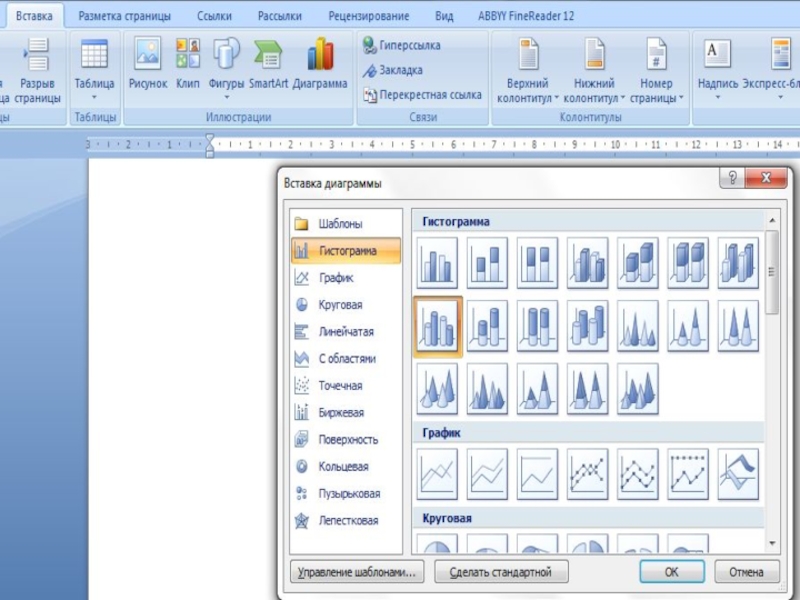
Task: Click Сделать стандартной button
Action: pyautogui.click(x=501, y=571)
